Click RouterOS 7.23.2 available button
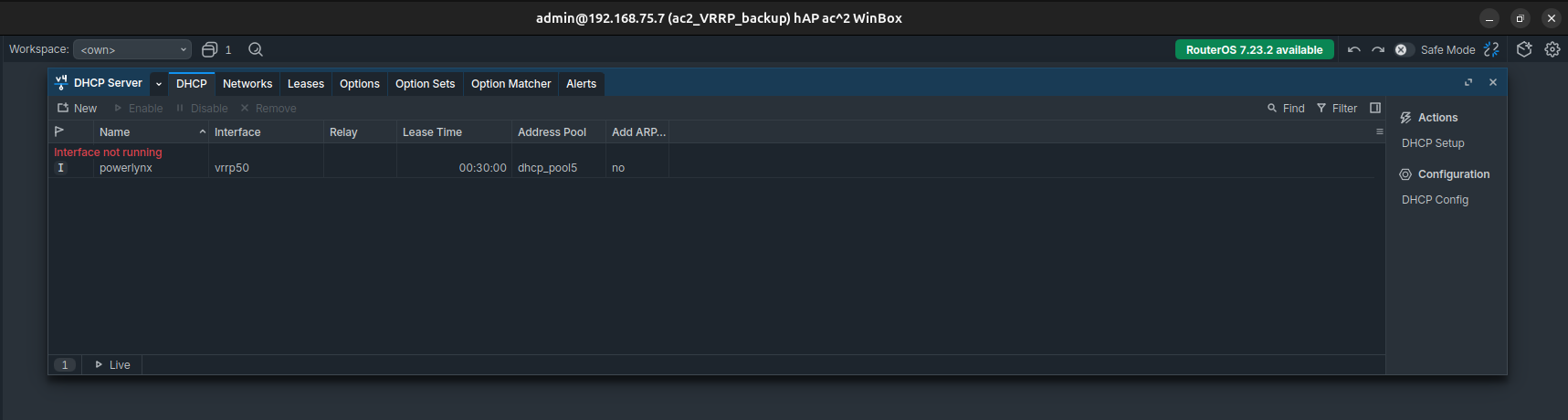 [1254, 49]
